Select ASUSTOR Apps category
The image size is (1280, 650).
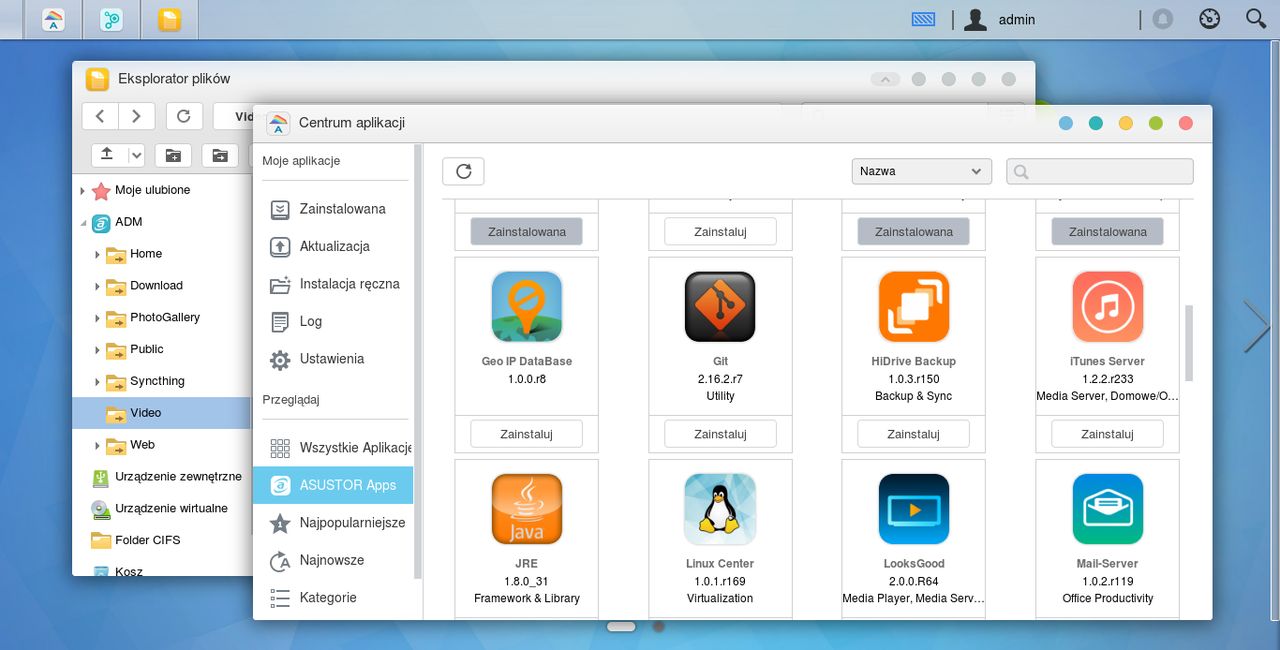point(333,485)
